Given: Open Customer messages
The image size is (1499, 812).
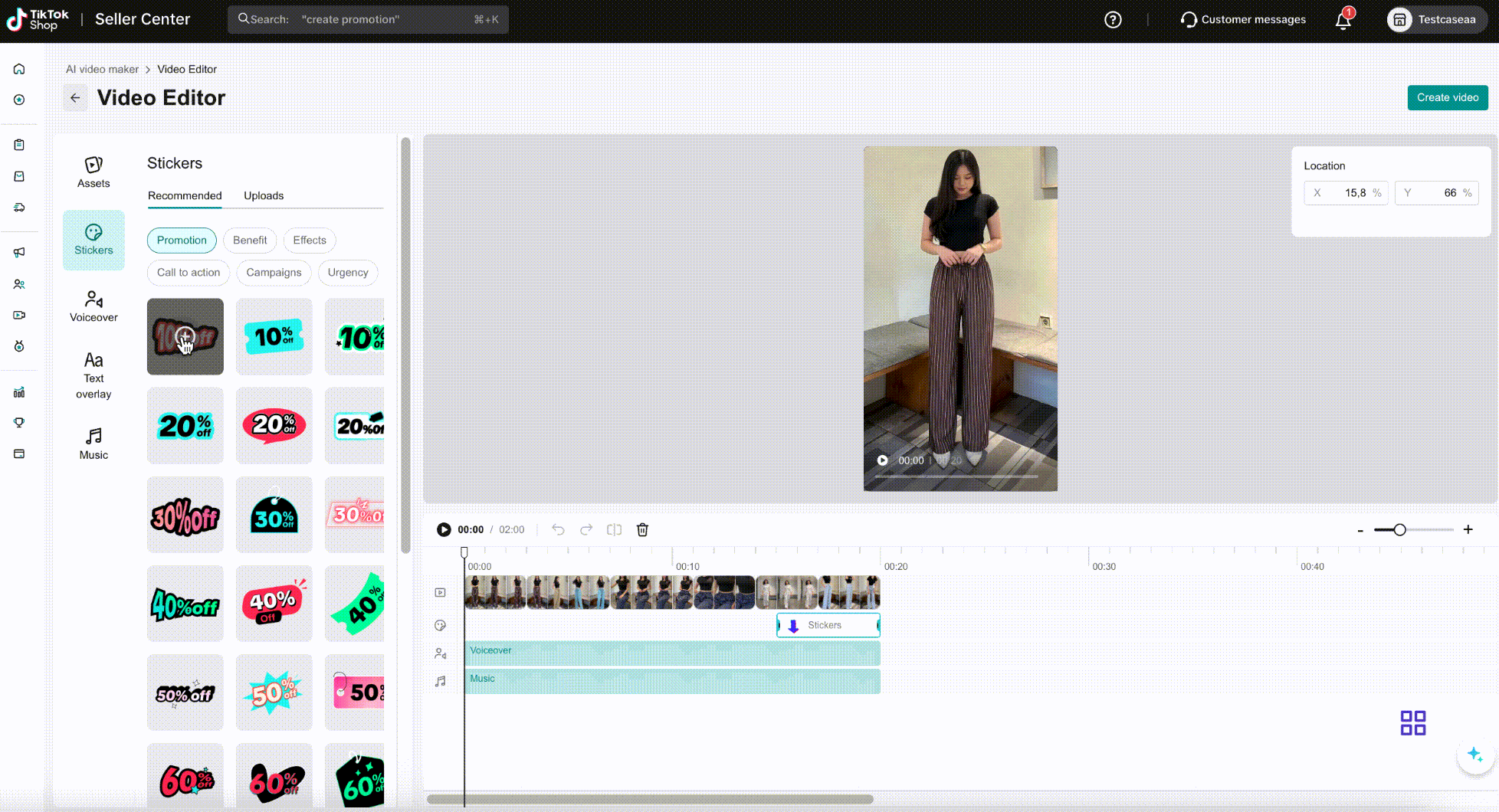Looking at the screenshot, I should pos(1243,20).
